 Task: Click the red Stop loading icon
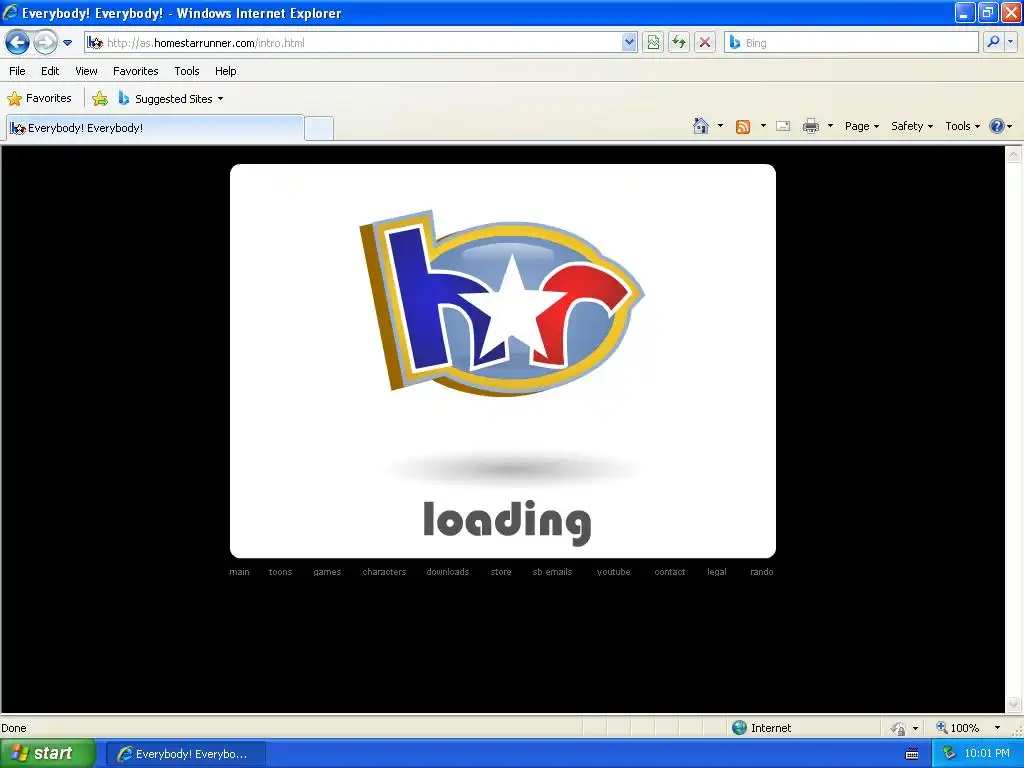click(x=705, y=42)
